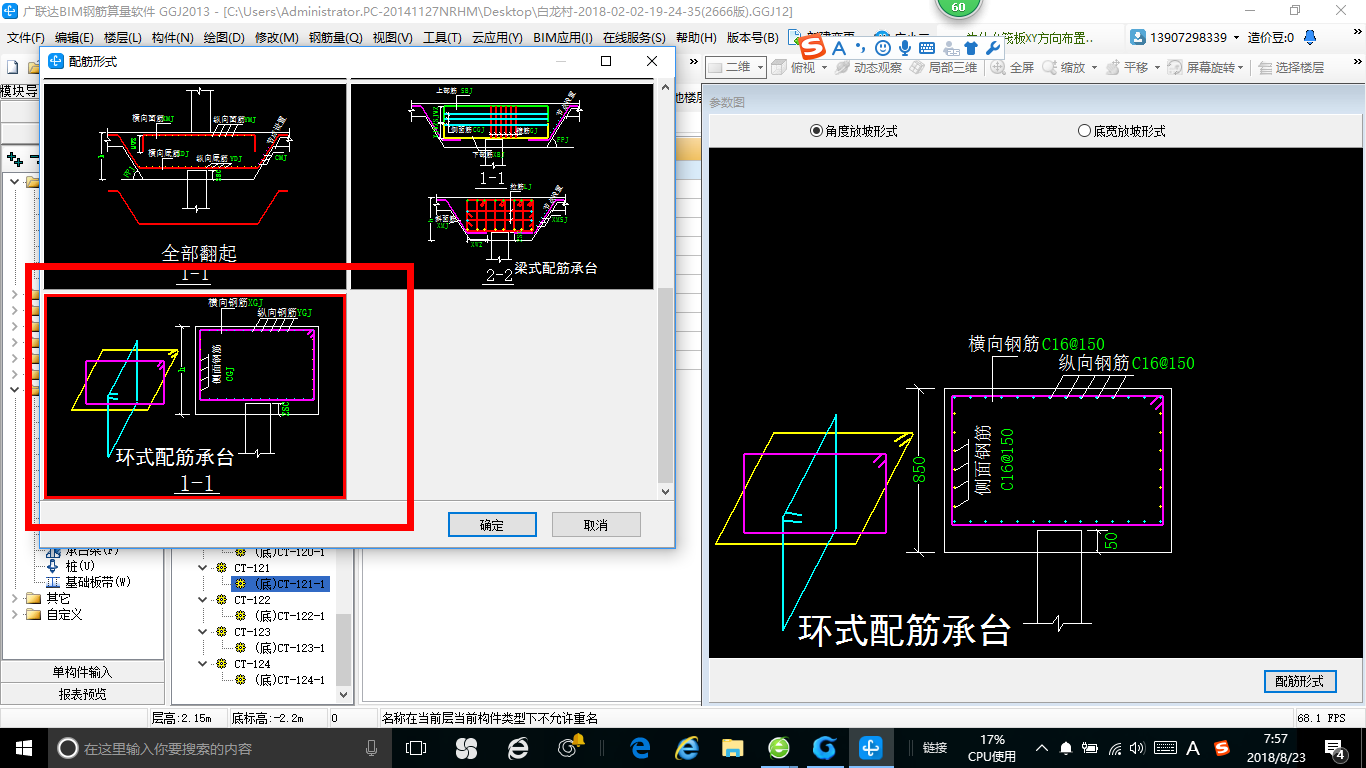Screen dimensions: 1366x768
Task: Expand the 其它 folder in module tree
Action: coord(14,598)
